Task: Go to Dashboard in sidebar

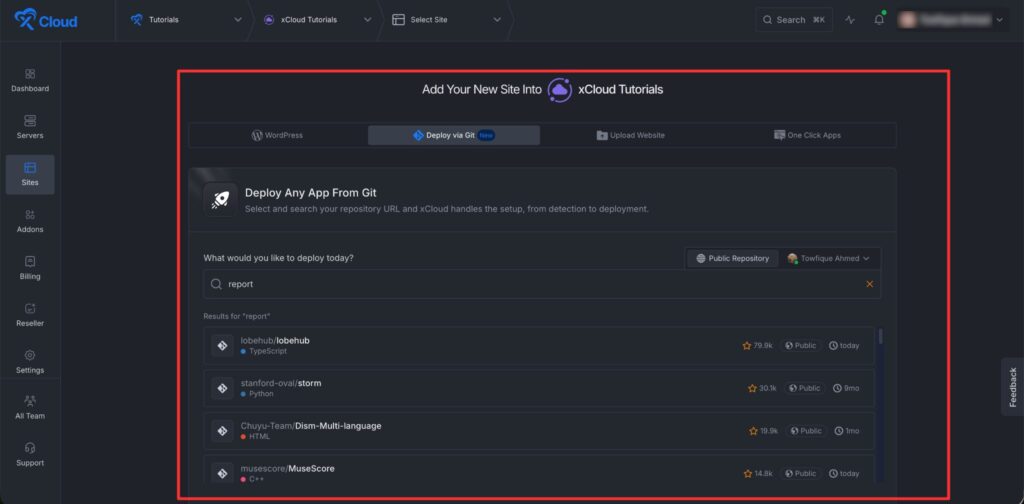Action: pyautogui.click(x=30, y=80)
